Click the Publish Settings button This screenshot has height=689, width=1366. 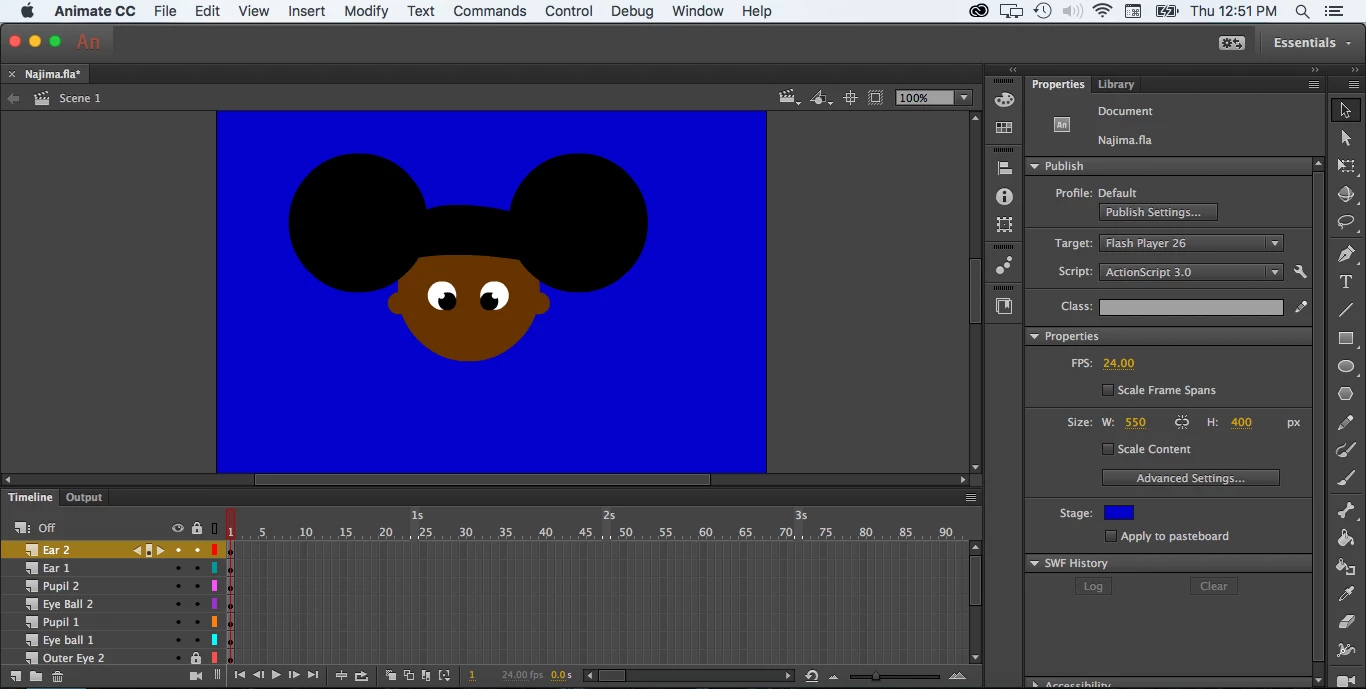(1158, 212)
